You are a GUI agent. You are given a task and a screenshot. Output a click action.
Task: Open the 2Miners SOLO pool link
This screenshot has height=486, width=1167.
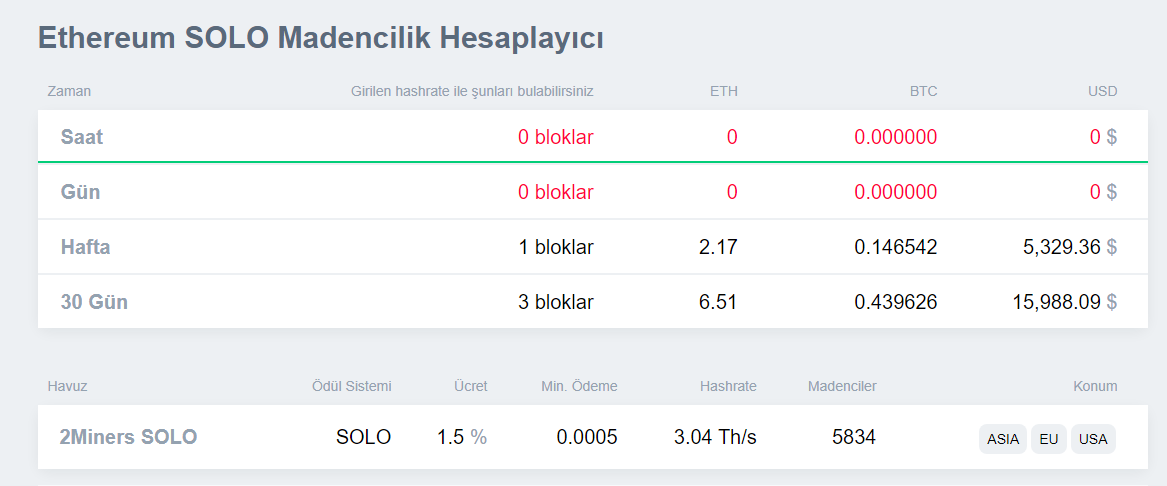click(129, 437)
